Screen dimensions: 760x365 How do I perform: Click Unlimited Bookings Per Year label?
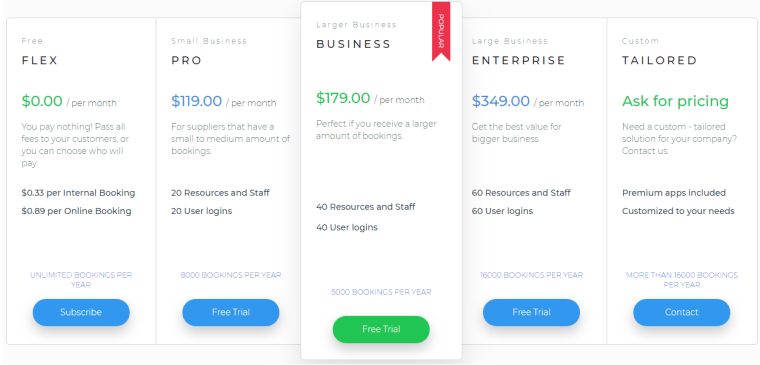coord(81,280)
